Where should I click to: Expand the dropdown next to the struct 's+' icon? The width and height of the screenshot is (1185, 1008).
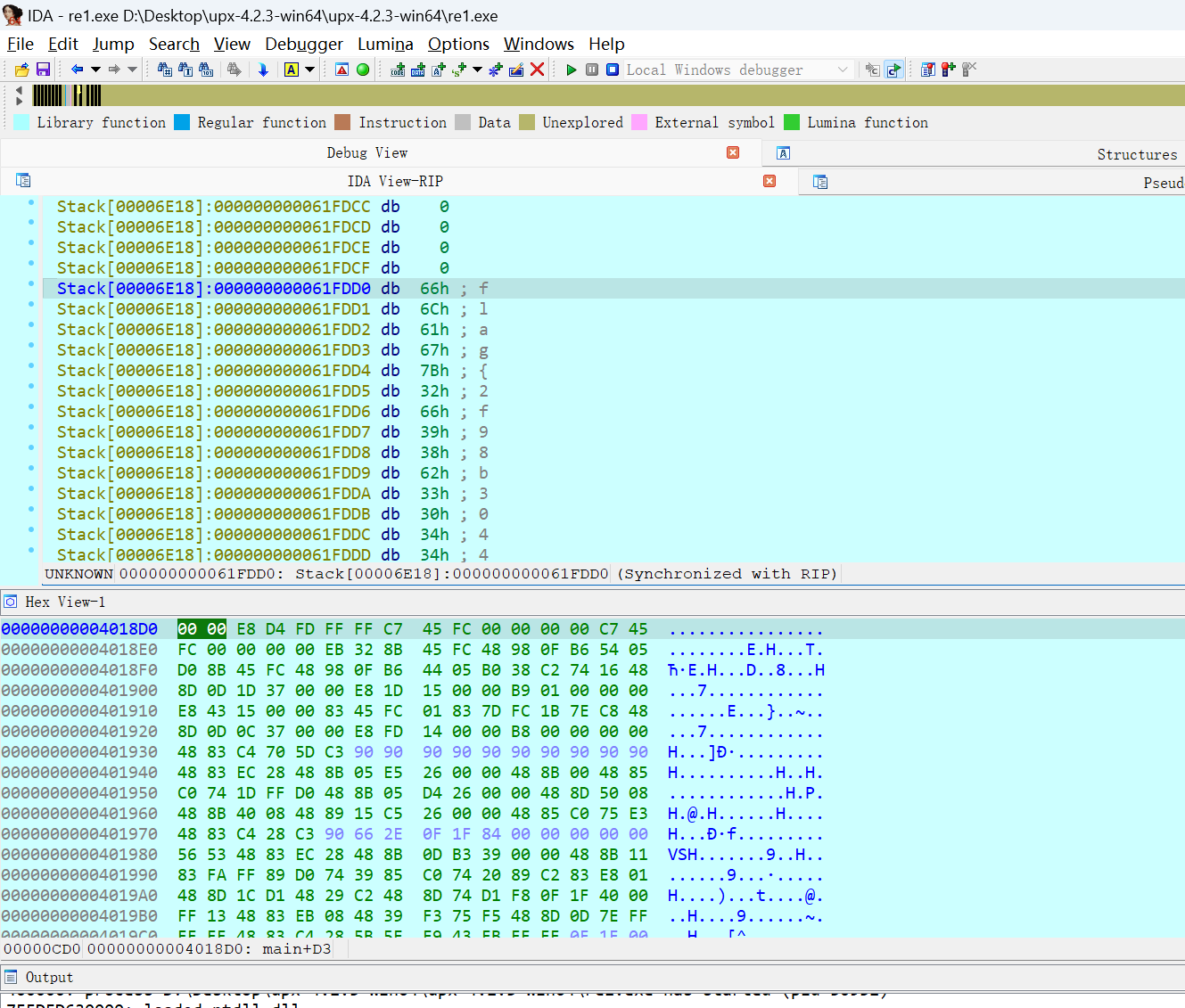[x=478, y=70]
